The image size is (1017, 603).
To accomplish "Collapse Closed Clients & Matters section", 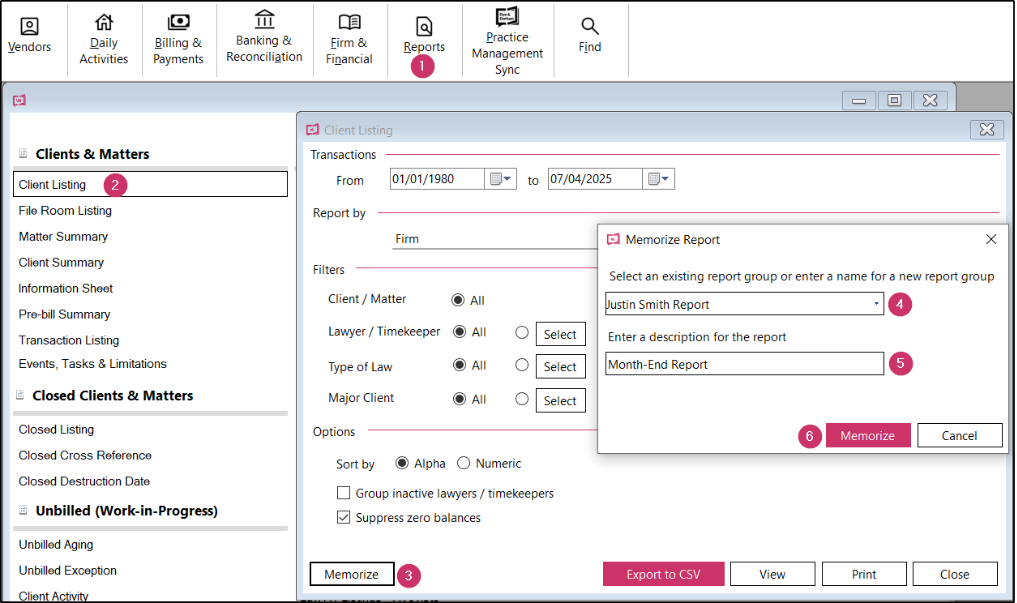I will point(20,395).
